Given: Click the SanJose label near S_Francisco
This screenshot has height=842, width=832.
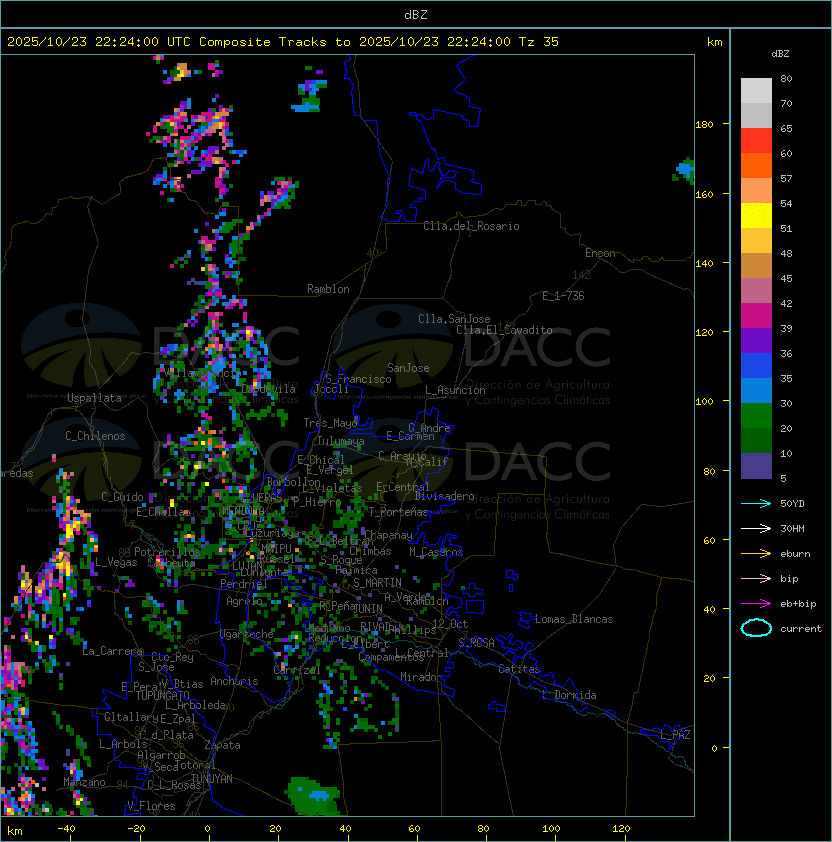Looking at the screenshot, I should (408, 368).
